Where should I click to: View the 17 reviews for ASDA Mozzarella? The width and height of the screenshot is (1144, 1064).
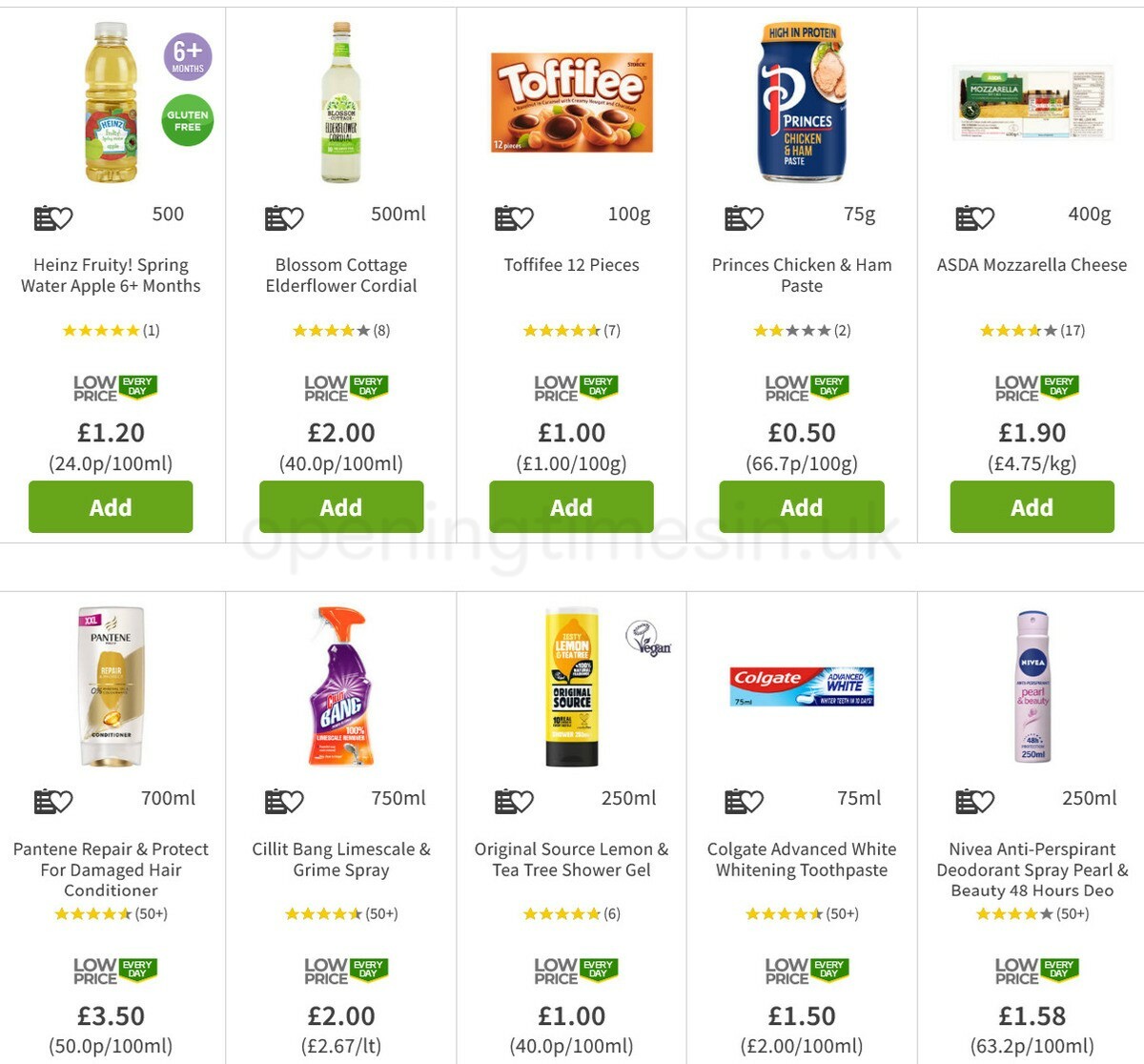[1072, 331]
